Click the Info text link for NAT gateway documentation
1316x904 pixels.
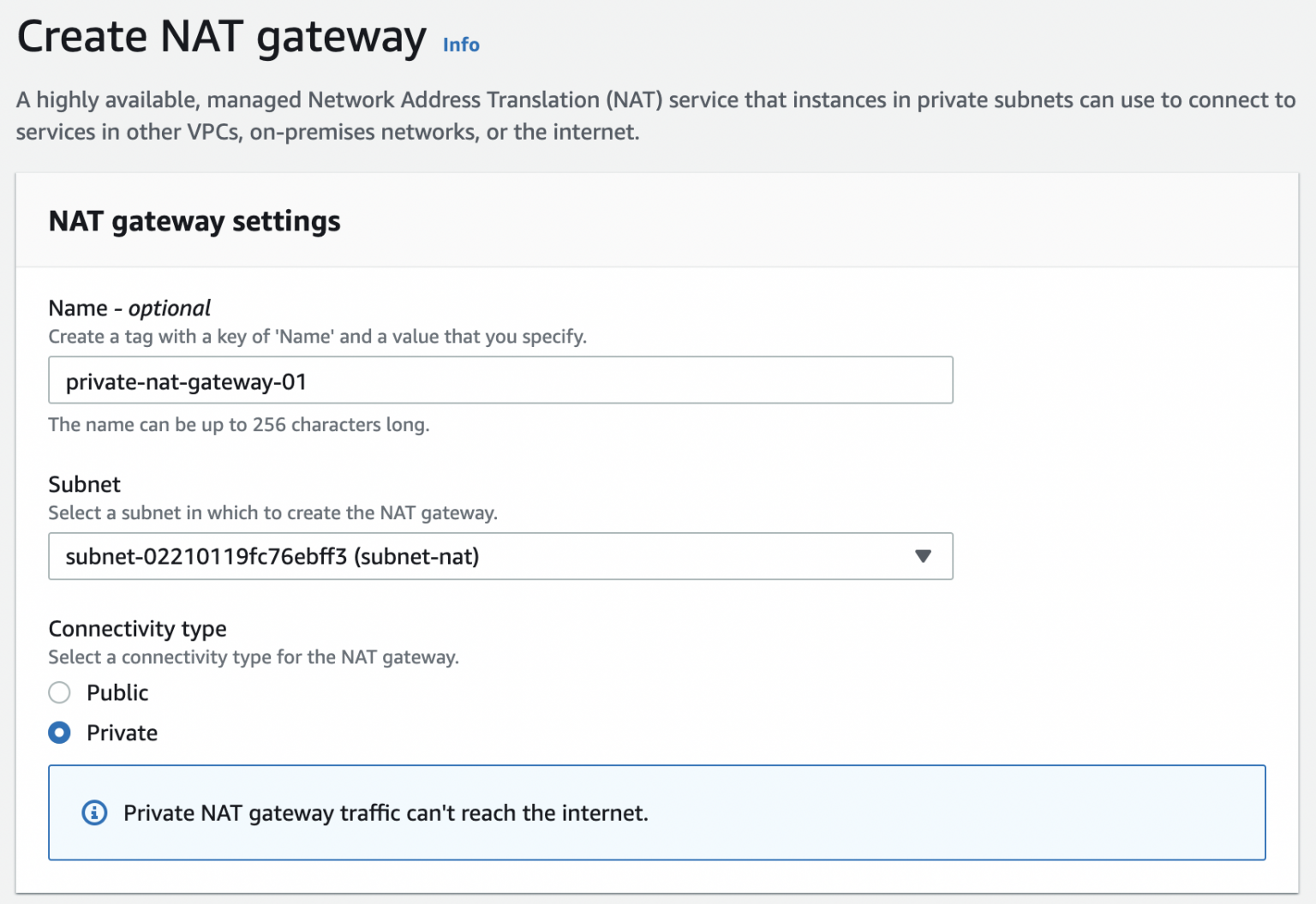(460, 45)
